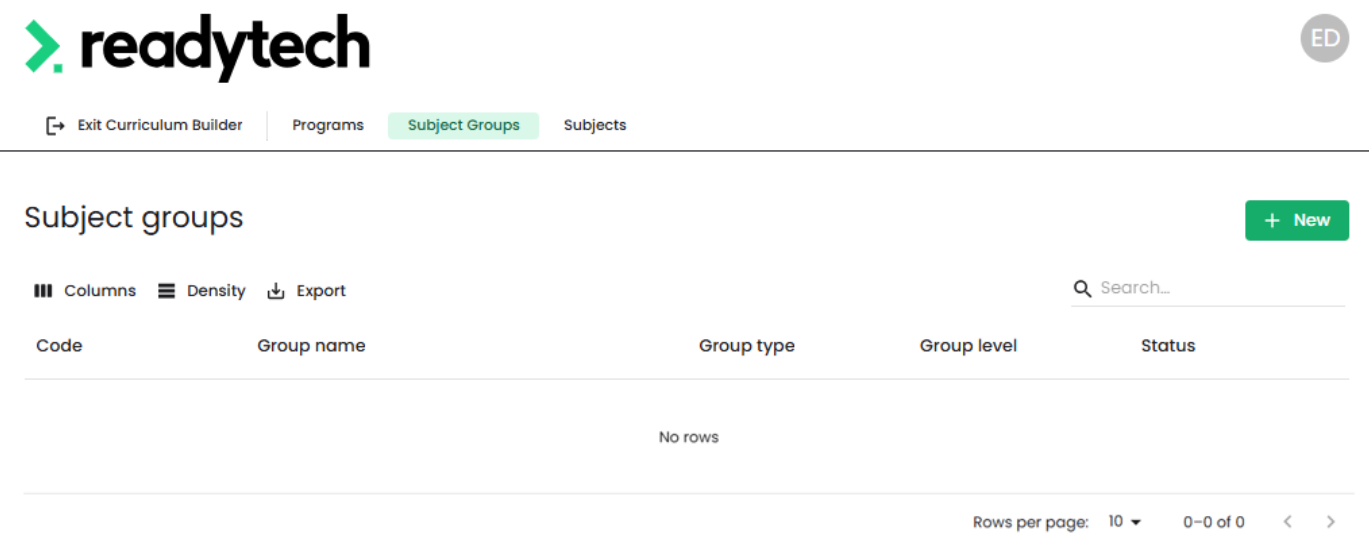
Task: Export the subject groups table
Action: coord(307,291)
